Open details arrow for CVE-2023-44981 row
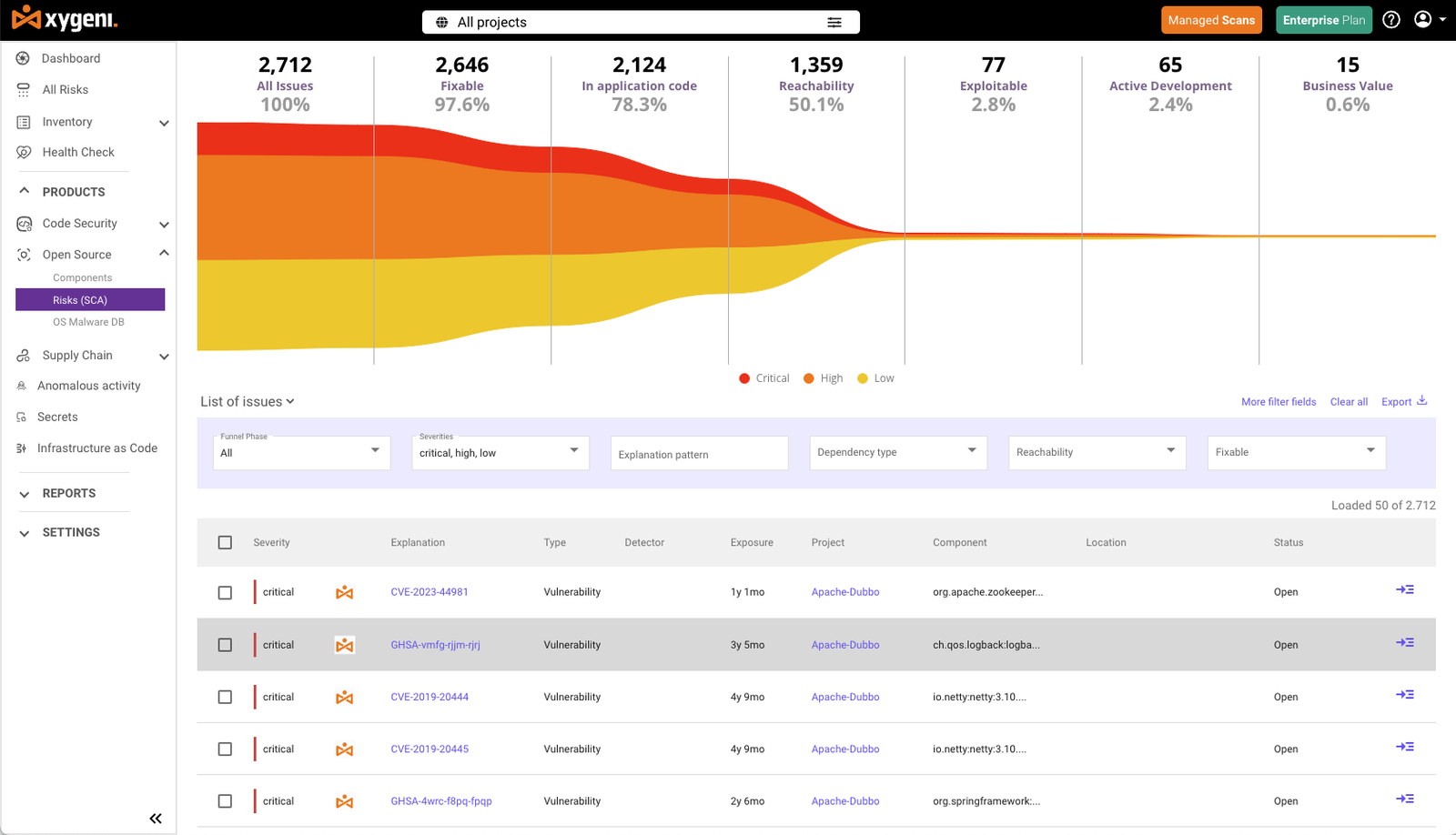The width and height of the screenshot is (1456, 835). click(x=1405, y=589)
